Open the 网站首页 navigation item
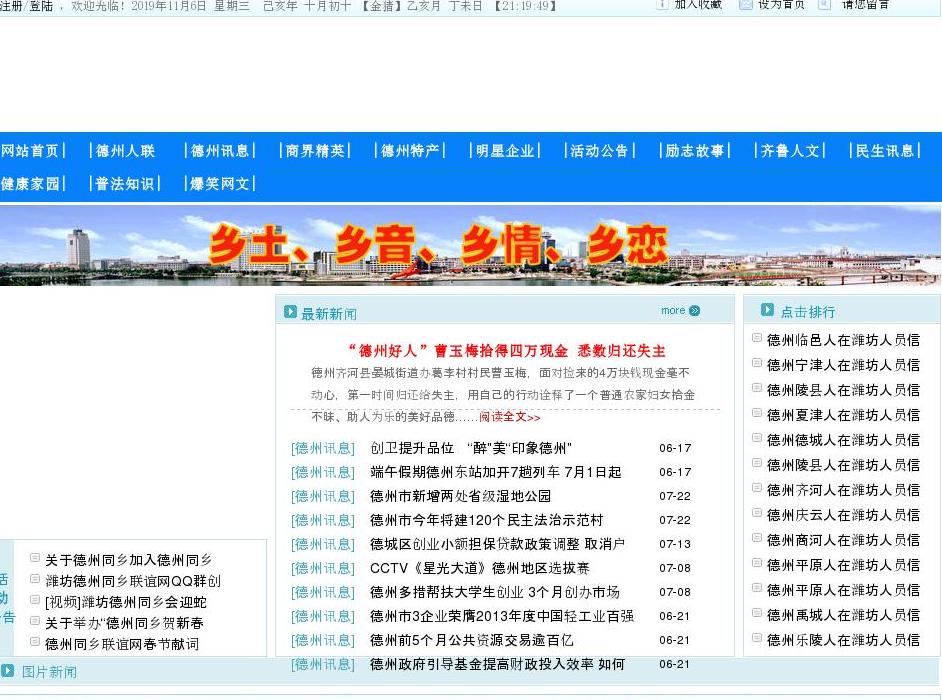942x700 pixels. coord(30,150)
